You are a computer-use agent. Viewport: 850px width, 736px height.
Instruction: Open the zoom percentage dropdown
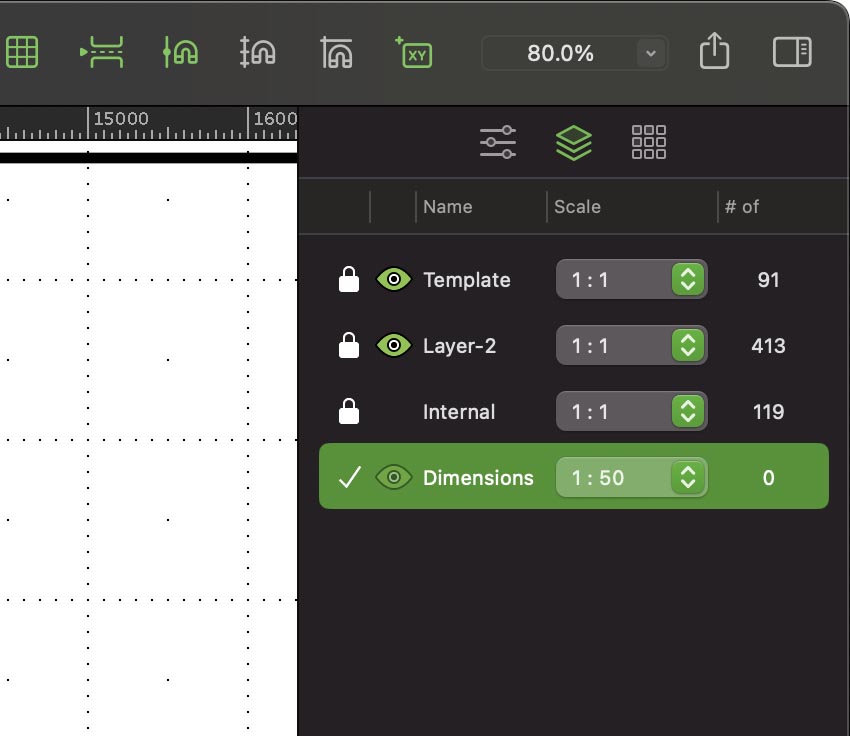click(x=651, y=53)
